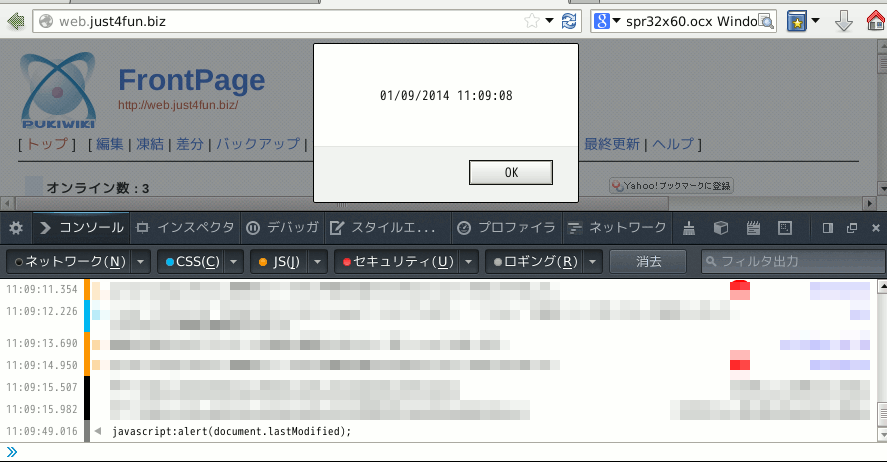Click the 消去 clear console button
The height and width of the screenshot is (462, 887).
click(647, 262)
